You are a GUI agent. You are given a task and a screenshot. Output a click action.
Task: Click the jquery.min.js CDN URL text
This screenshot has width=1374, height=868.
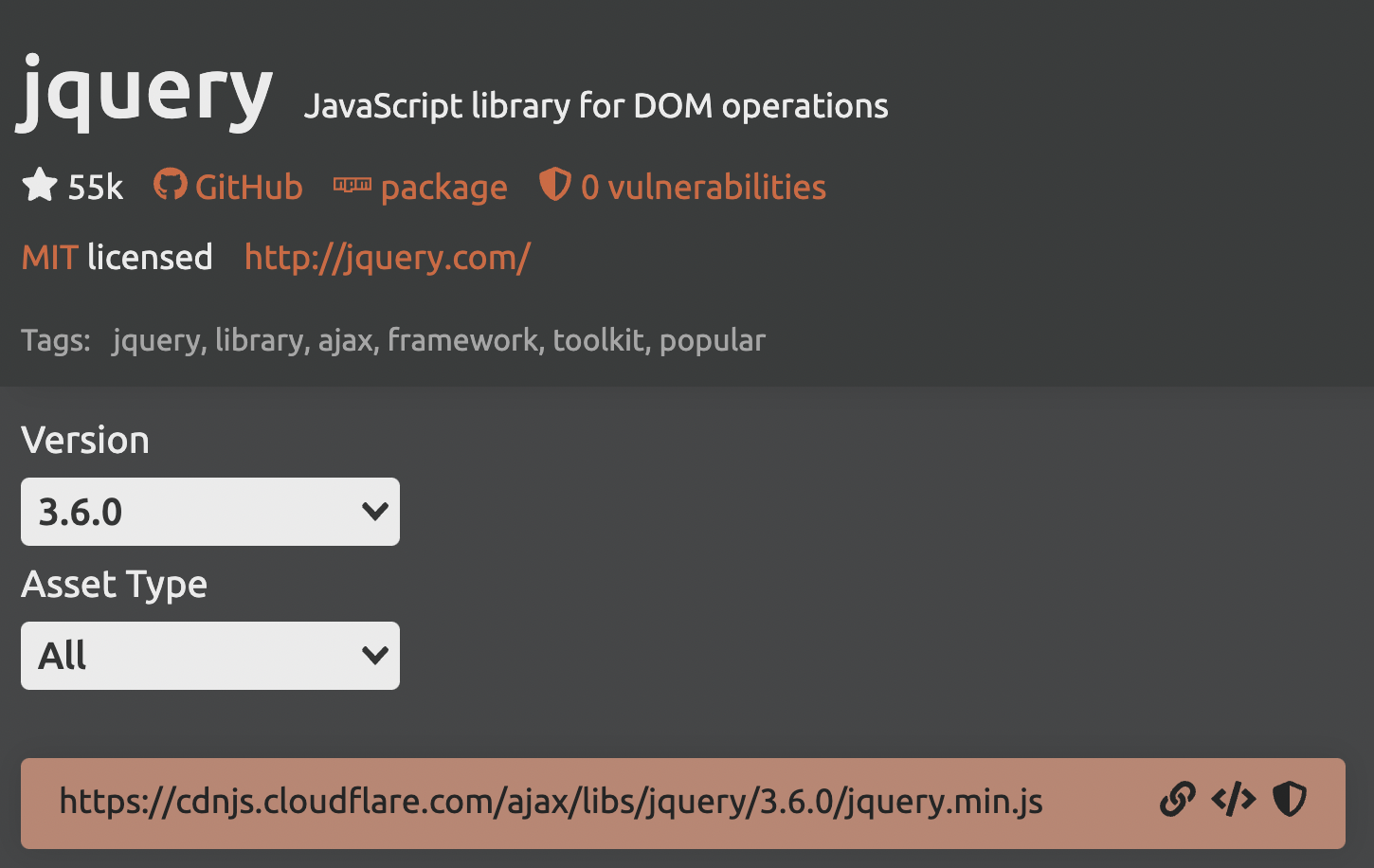(551, 802)
